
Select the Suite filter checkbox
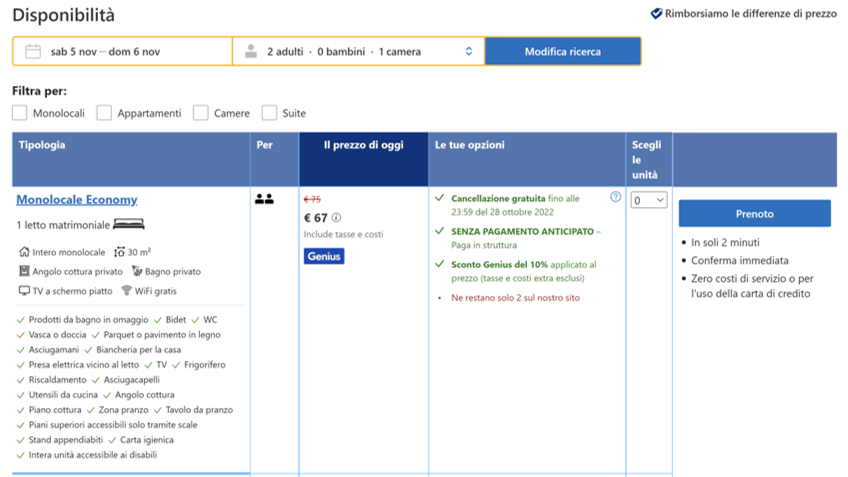click(269, 113)
